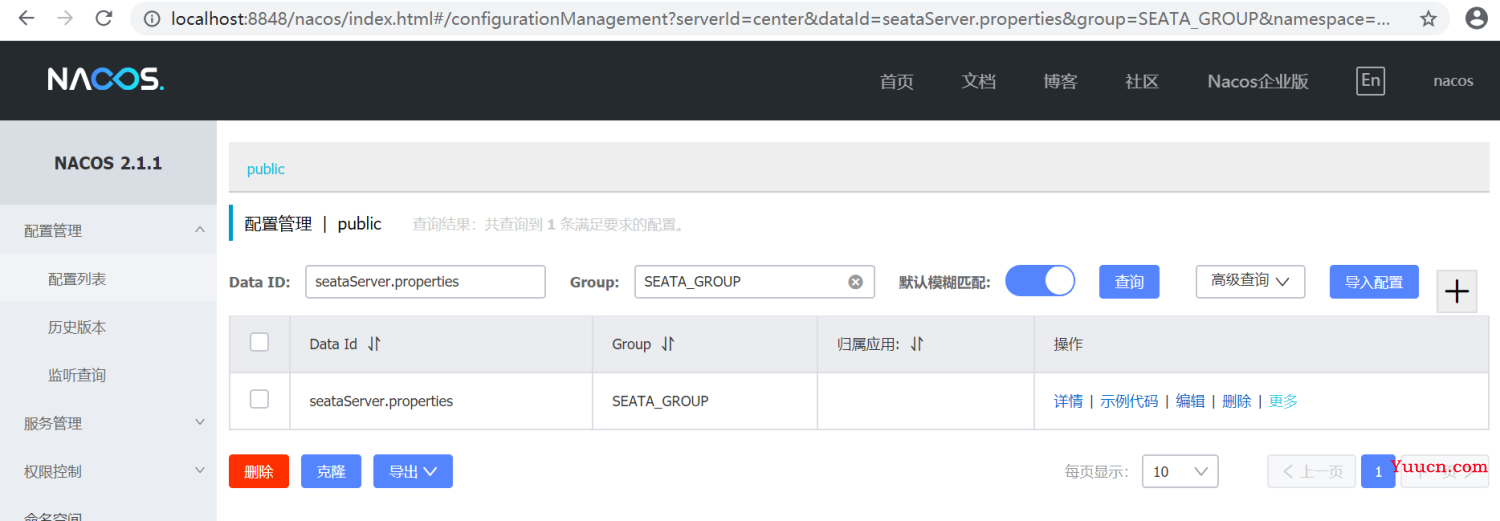Image resolution: width=1500 pixels, height=521 pixels.
Task: Switch language with the En icon
Action: 1370,81
